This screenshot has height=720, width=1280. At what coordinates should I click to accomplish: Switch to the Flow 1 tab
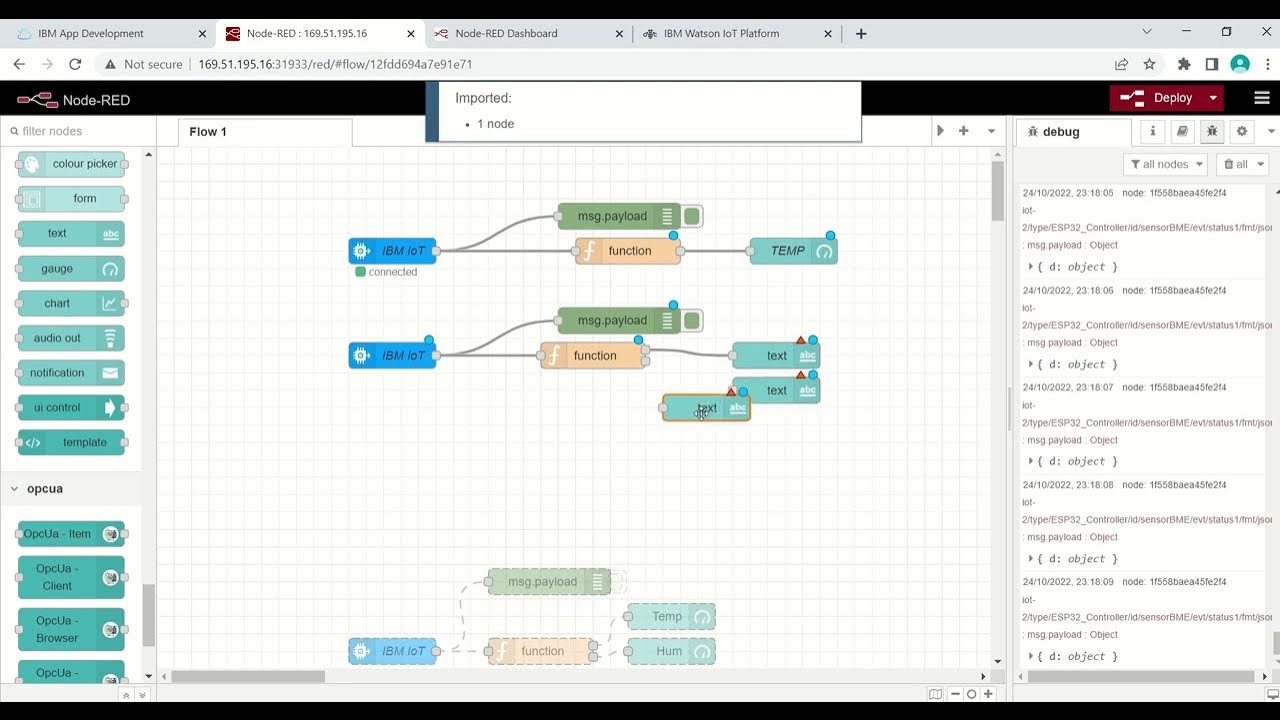point(264,132)
